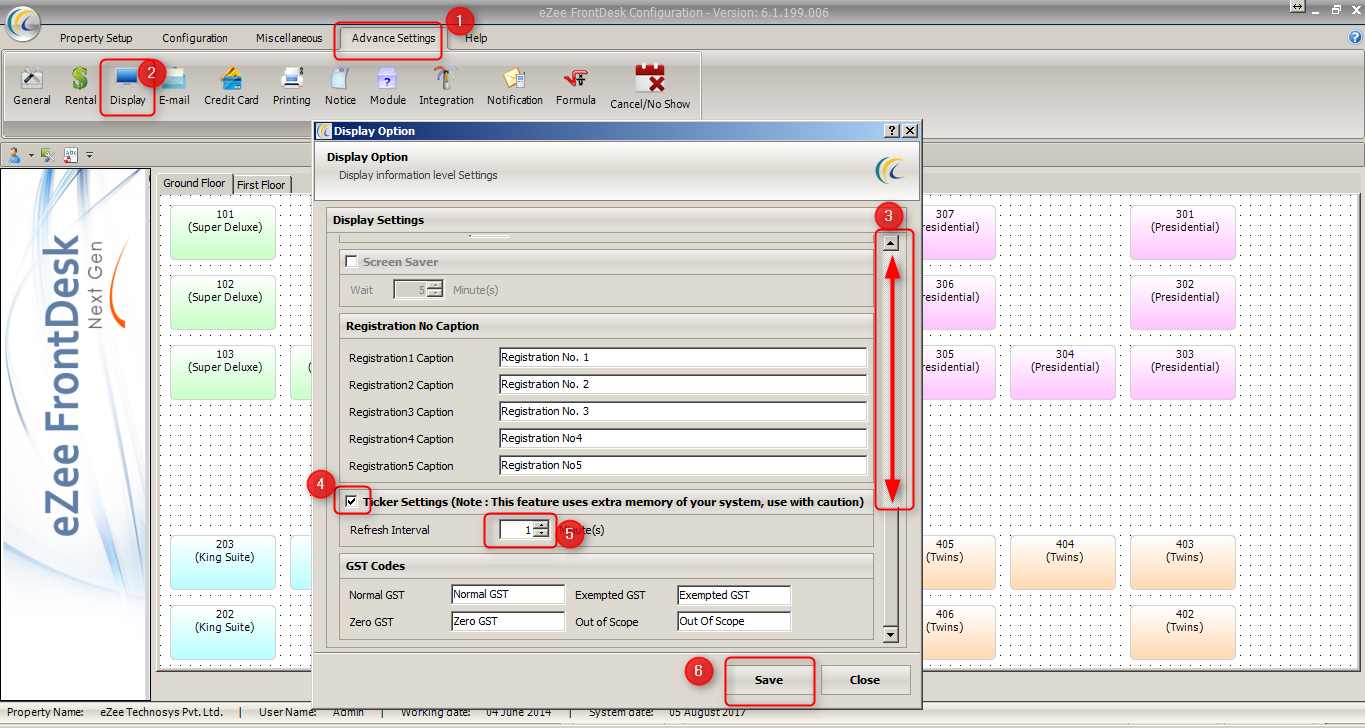Click the Registration2 Caption input field
This screenshot has width=1365, height=728.
(683, 385)
